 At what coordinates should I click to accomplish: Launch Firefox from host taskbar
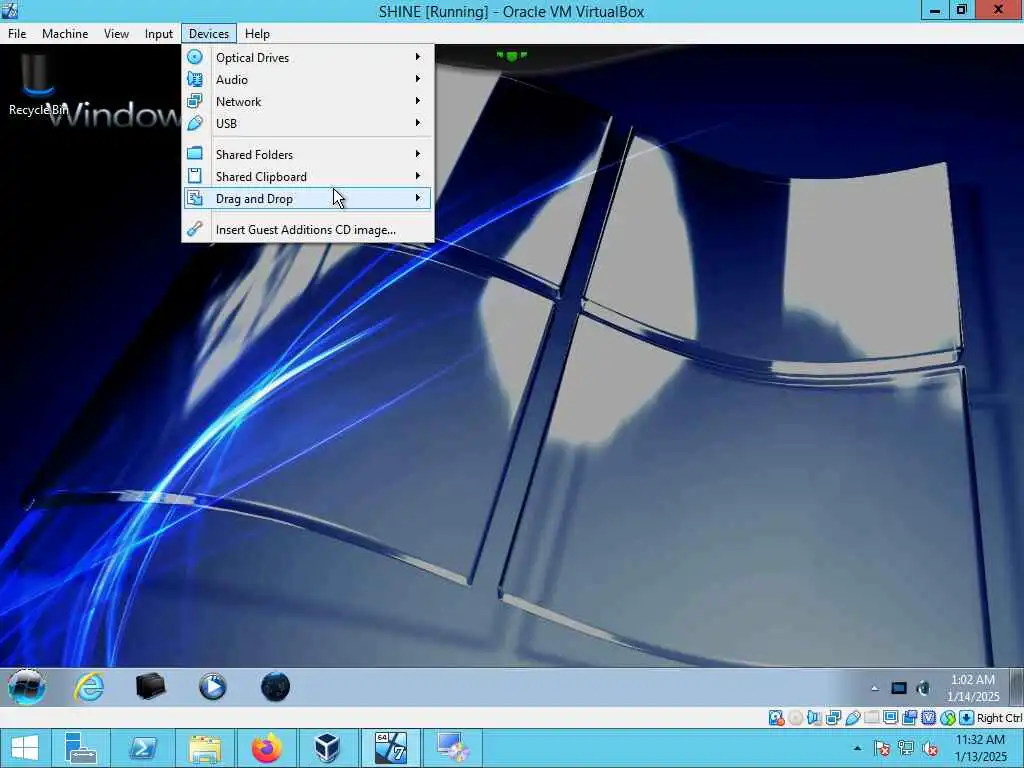266,748
